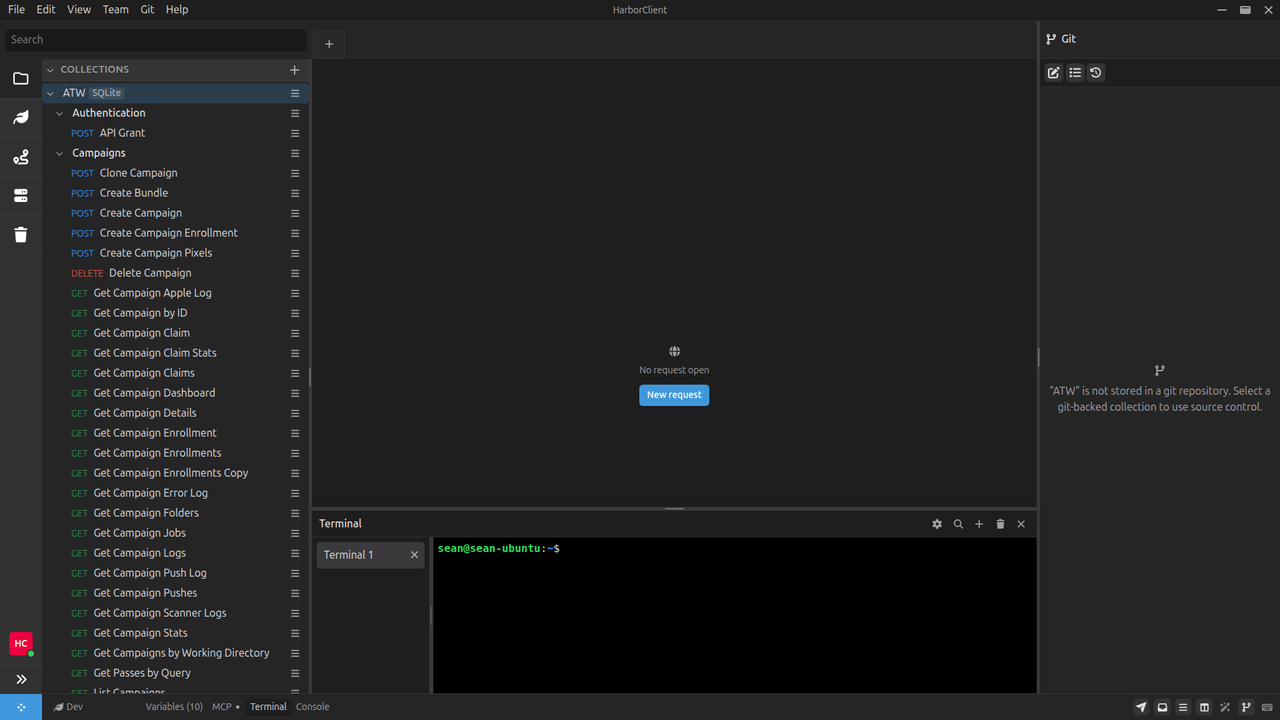Collapse the Campaigns folder
This screenshot has height=720, width=1280.
(x=60, y=153)
